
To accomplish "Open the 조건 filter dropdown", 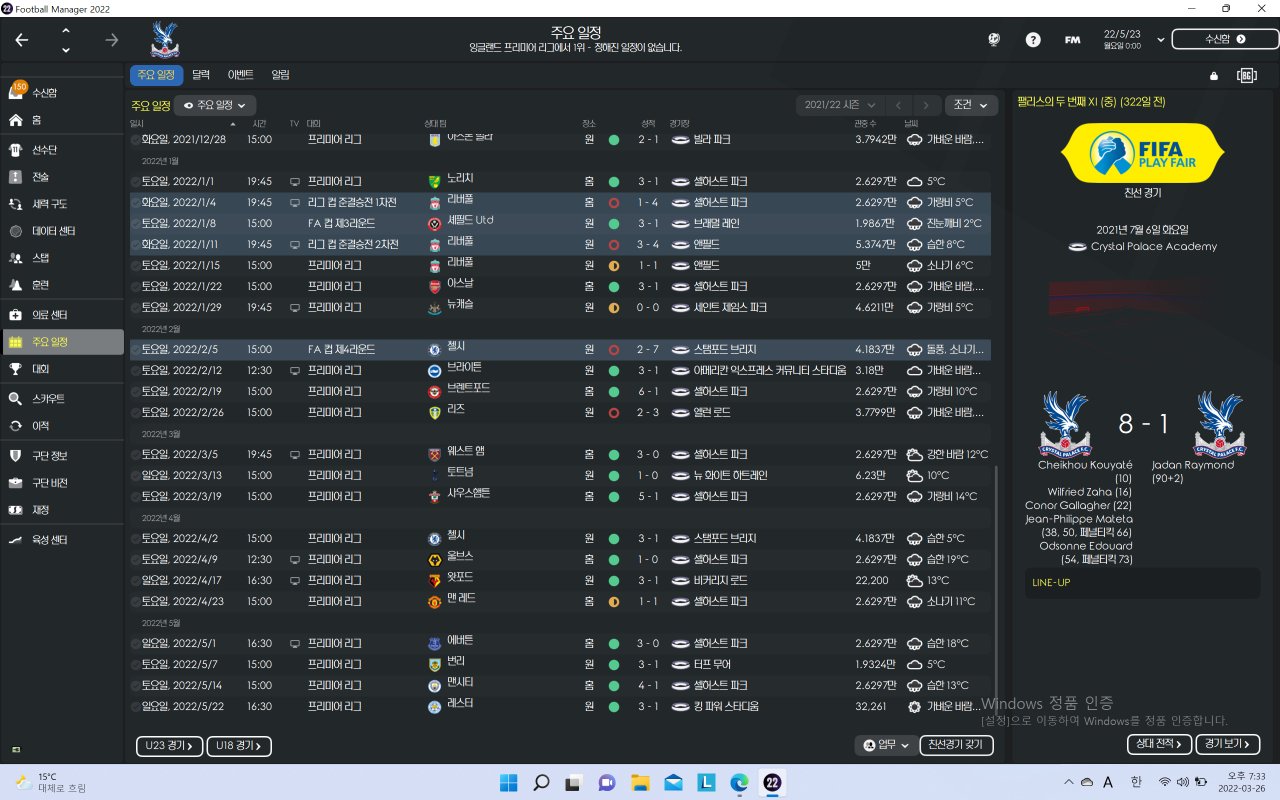I will 971,105.
